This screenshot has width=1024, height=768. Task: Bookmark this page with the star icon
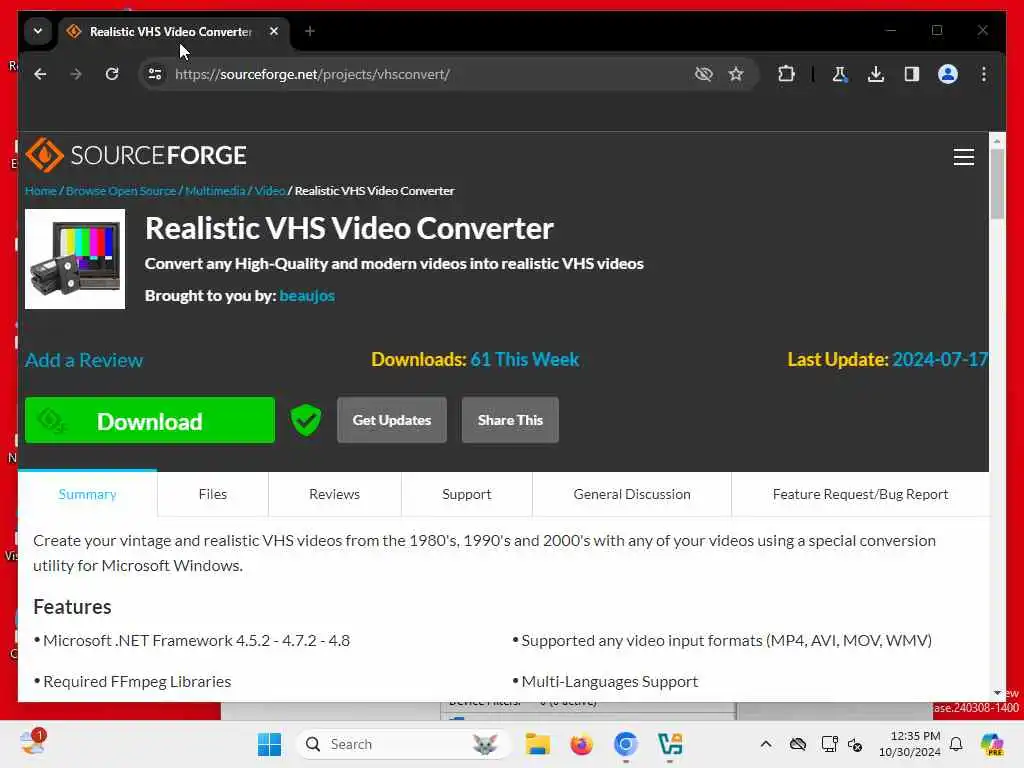(x=736, y=74)
